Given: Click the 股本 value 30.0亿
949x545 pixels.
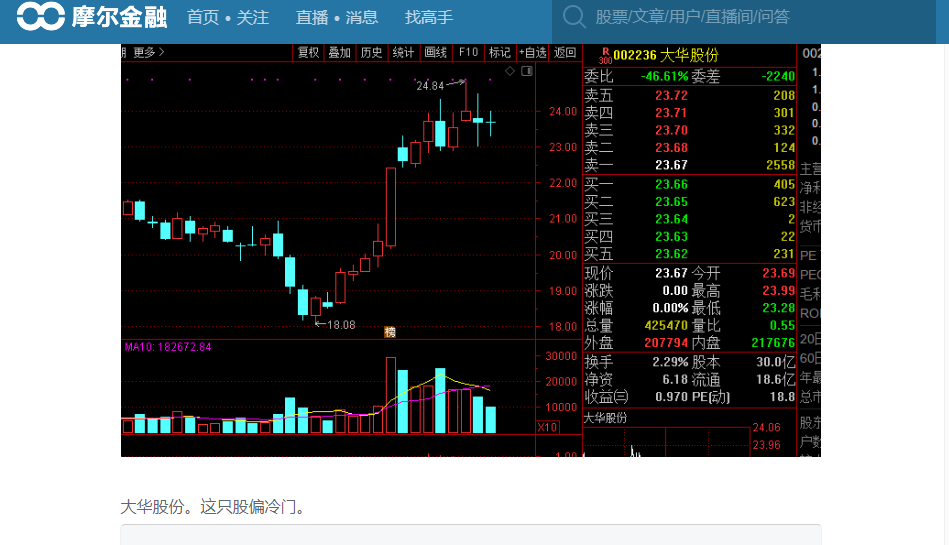Looking at the screenshot, I should pyautogui.click(x=775, y=362).
